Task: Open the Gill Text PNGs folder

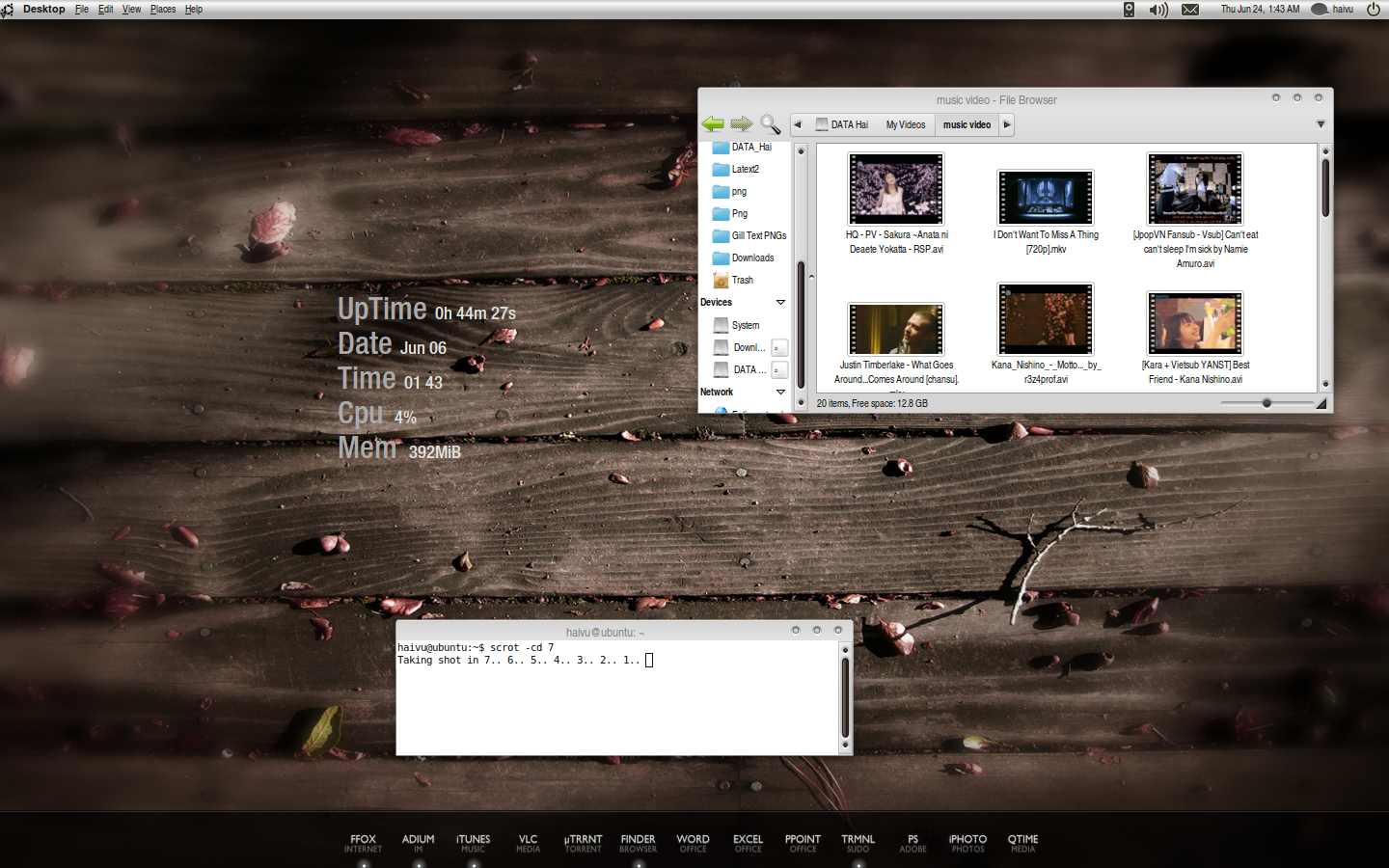Action: click(749, 235)
